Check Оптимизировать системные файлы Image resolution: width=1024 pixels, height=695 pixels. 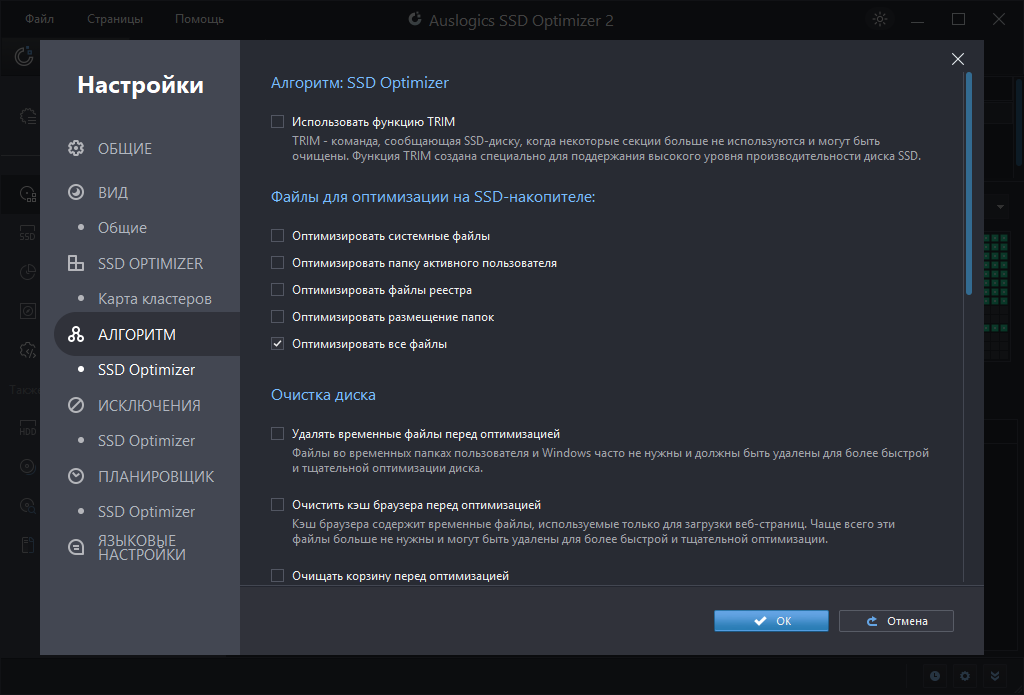coord(278,236)
